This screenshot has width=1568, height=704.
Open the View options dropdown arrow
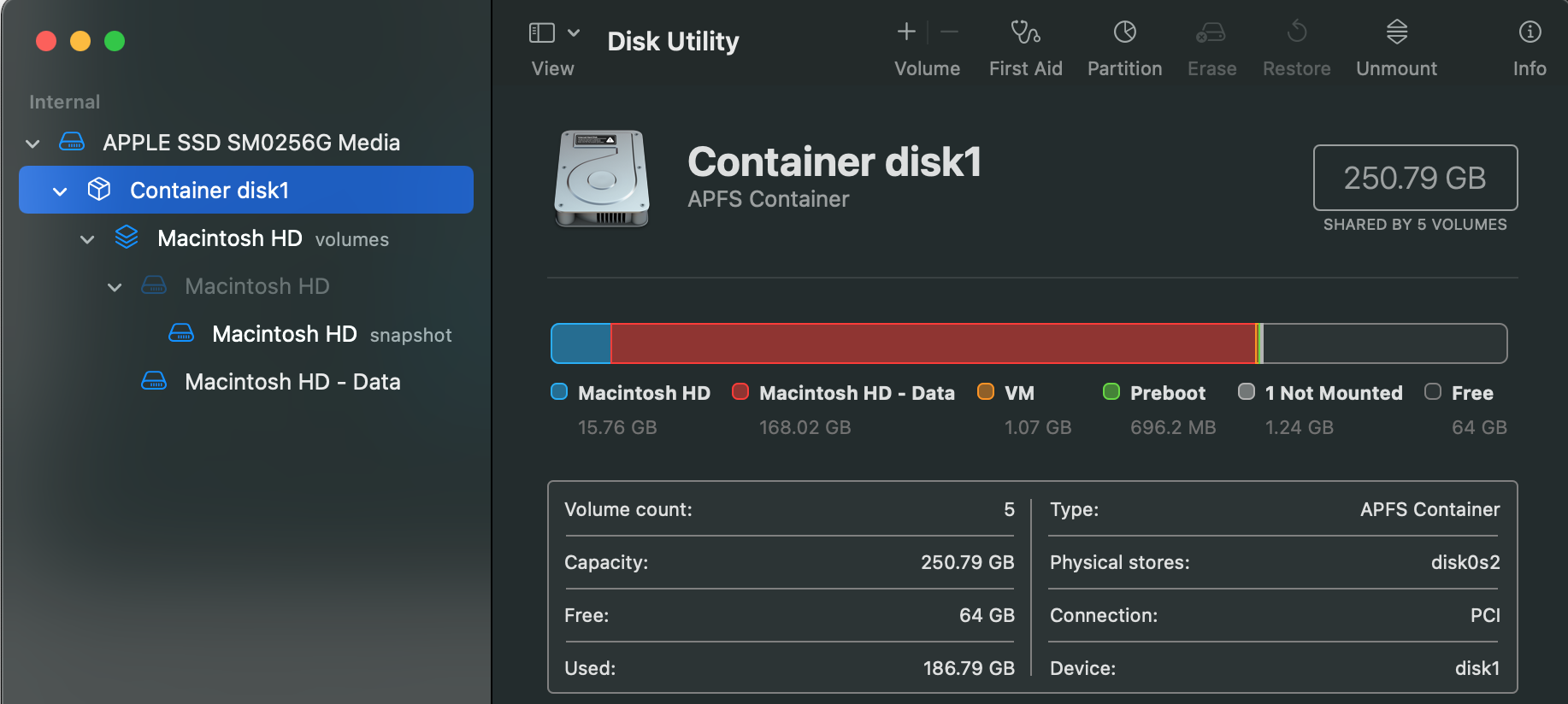tap(574, 33)
